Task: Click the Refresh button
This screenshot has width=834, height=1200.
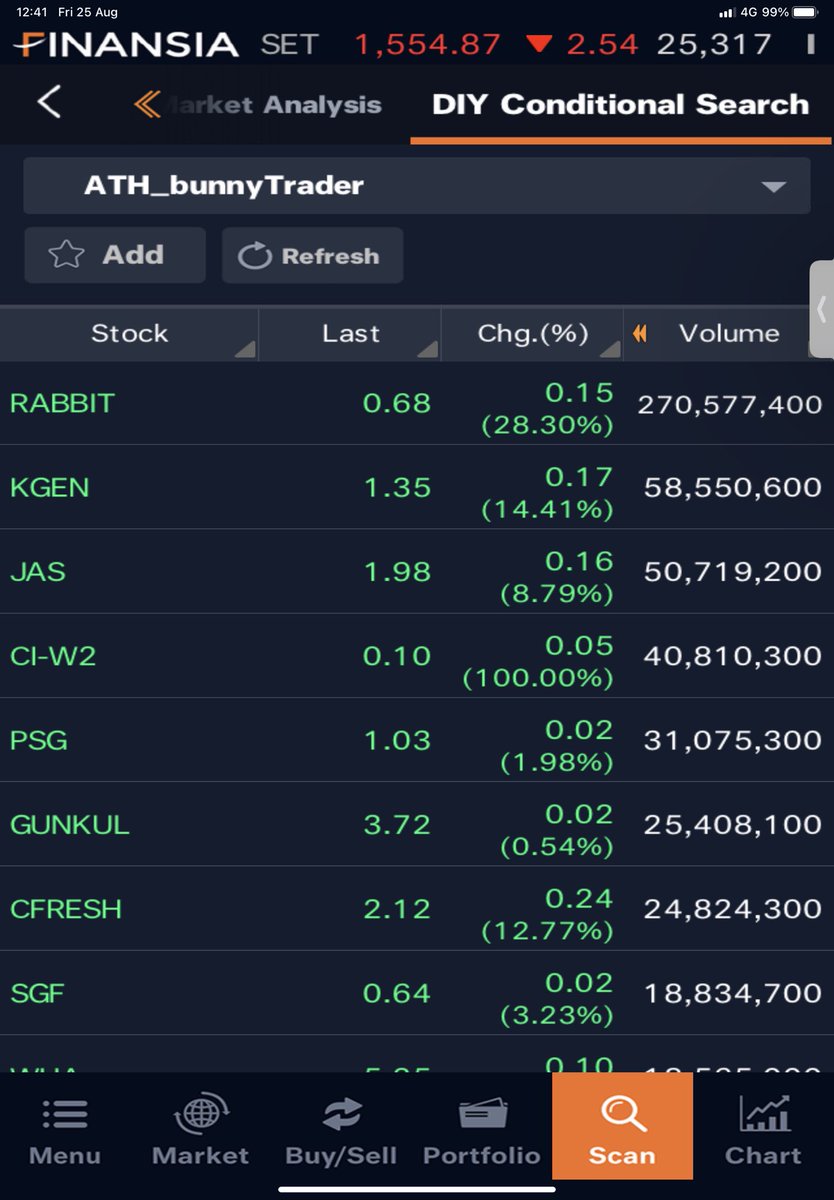Action: (312, 255)
